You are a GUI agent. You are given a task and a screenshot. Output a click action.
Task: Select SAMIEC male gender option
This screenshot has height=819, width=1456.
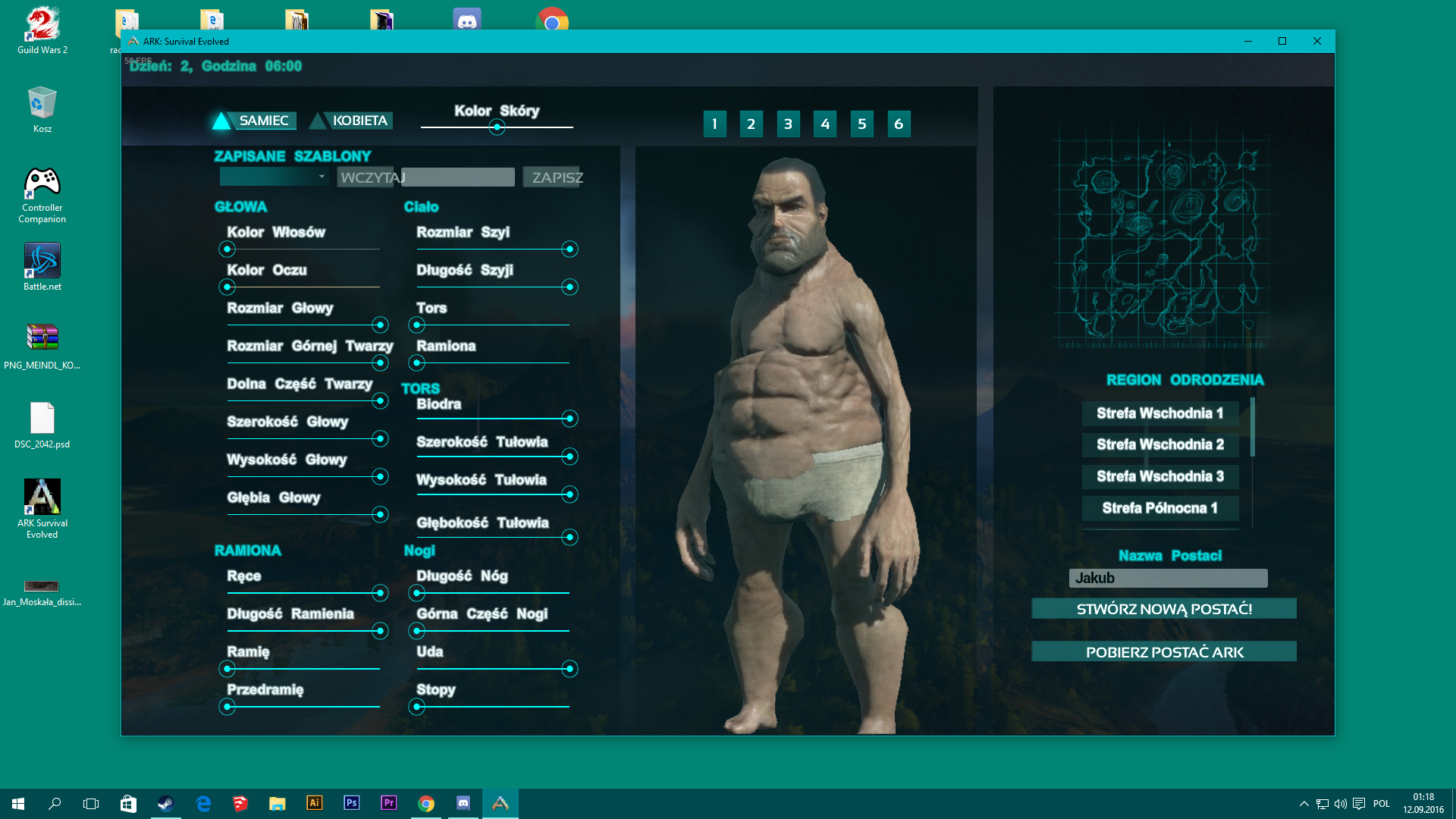click(254, 121)
